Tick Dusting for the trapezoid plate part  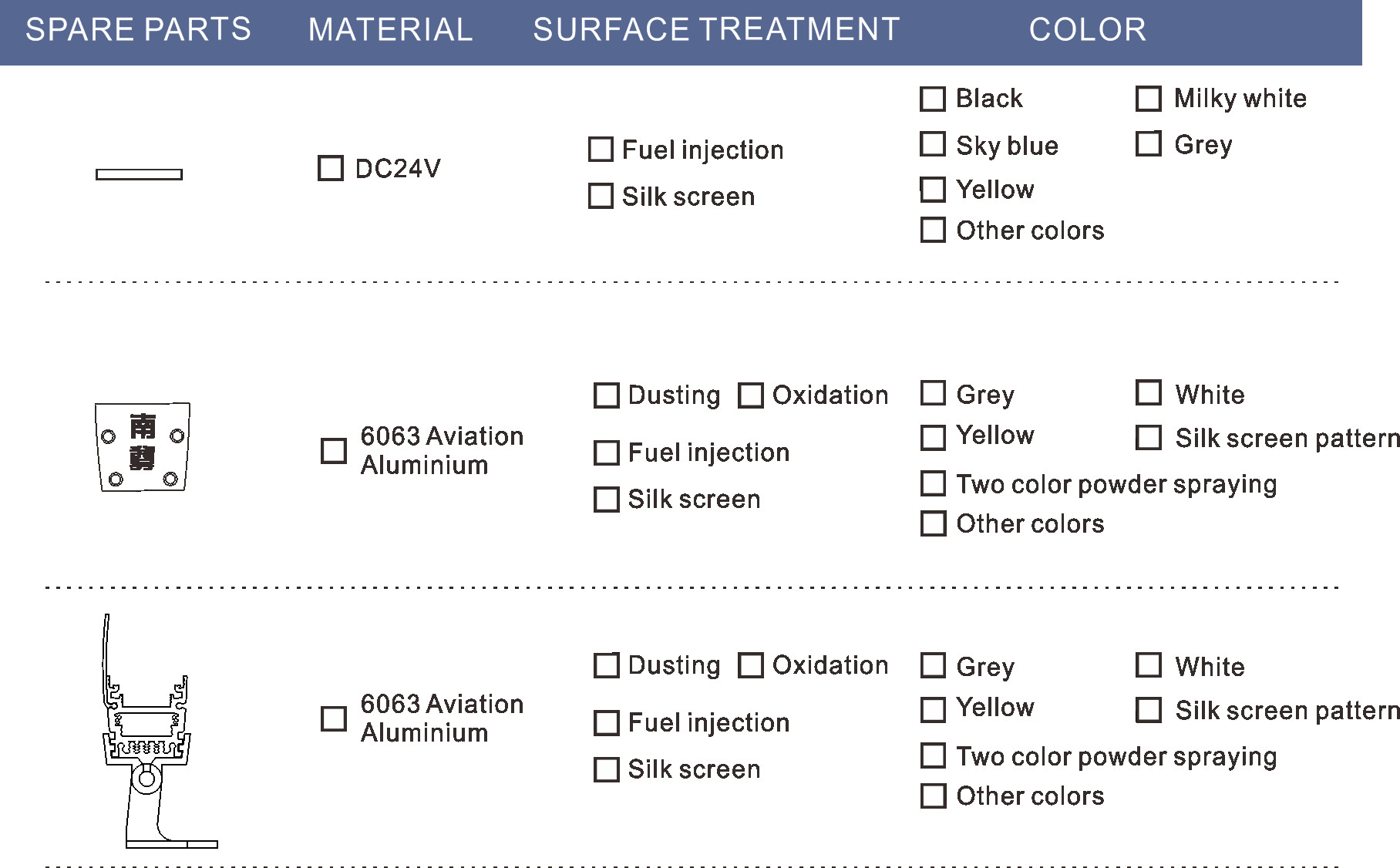pyautogui.click(x=606, y=395)
